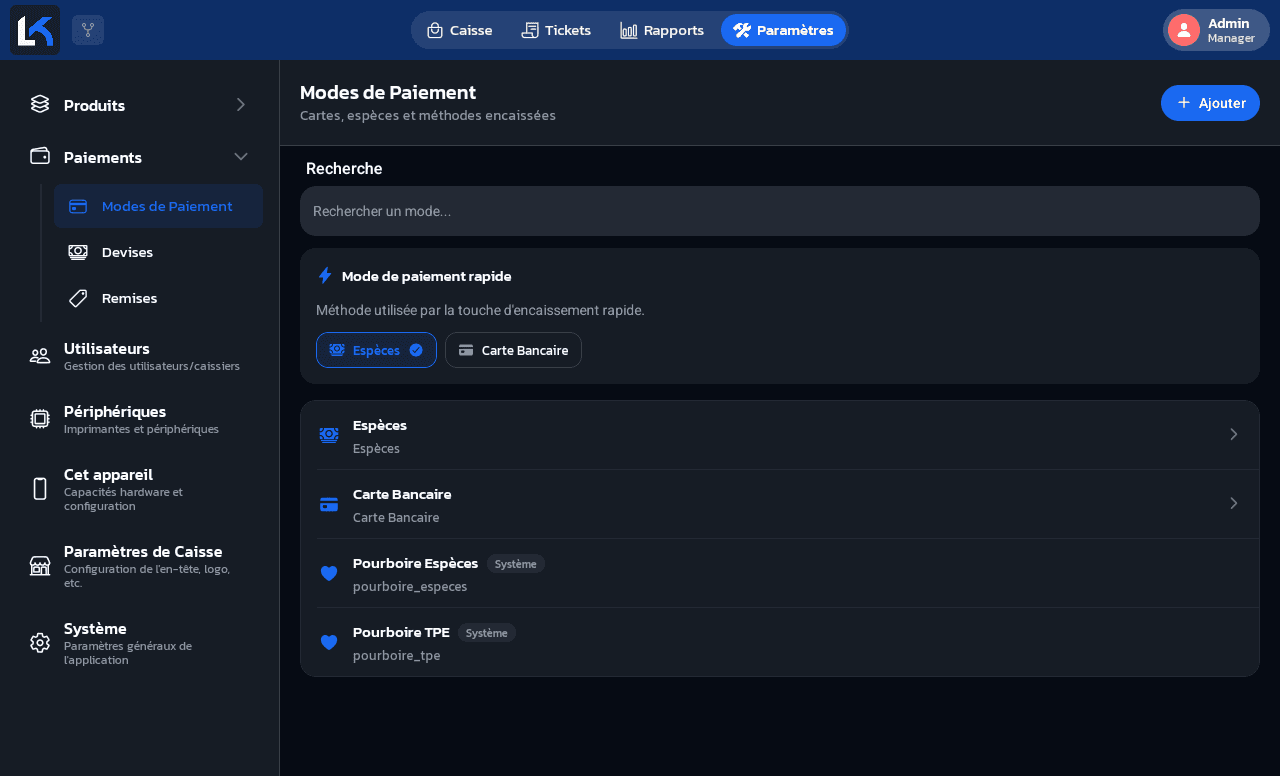Click the LK app logo
This screenshot has width=1280, height=776.
click(35, 30)
